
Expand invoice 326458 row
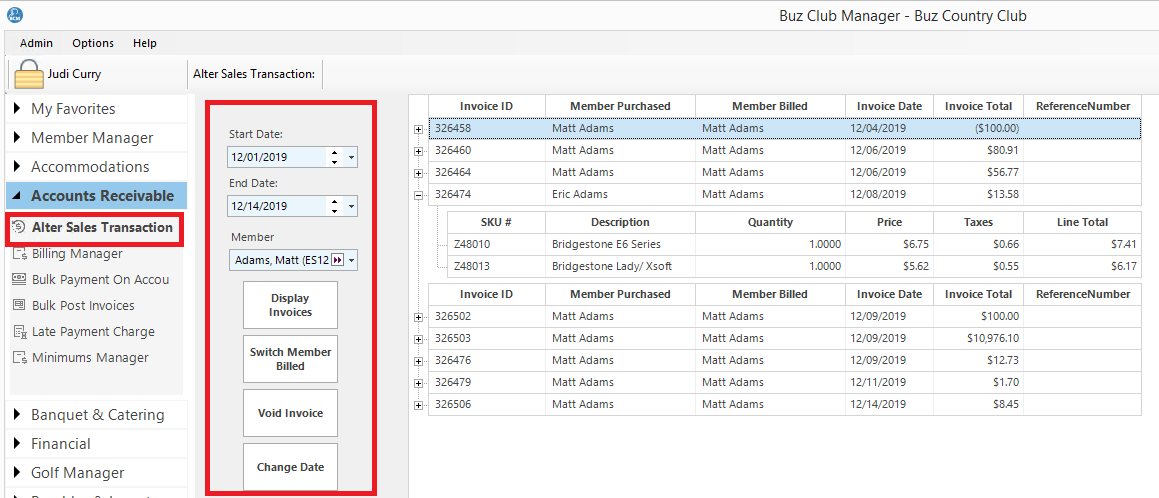[x=418, y=128]
